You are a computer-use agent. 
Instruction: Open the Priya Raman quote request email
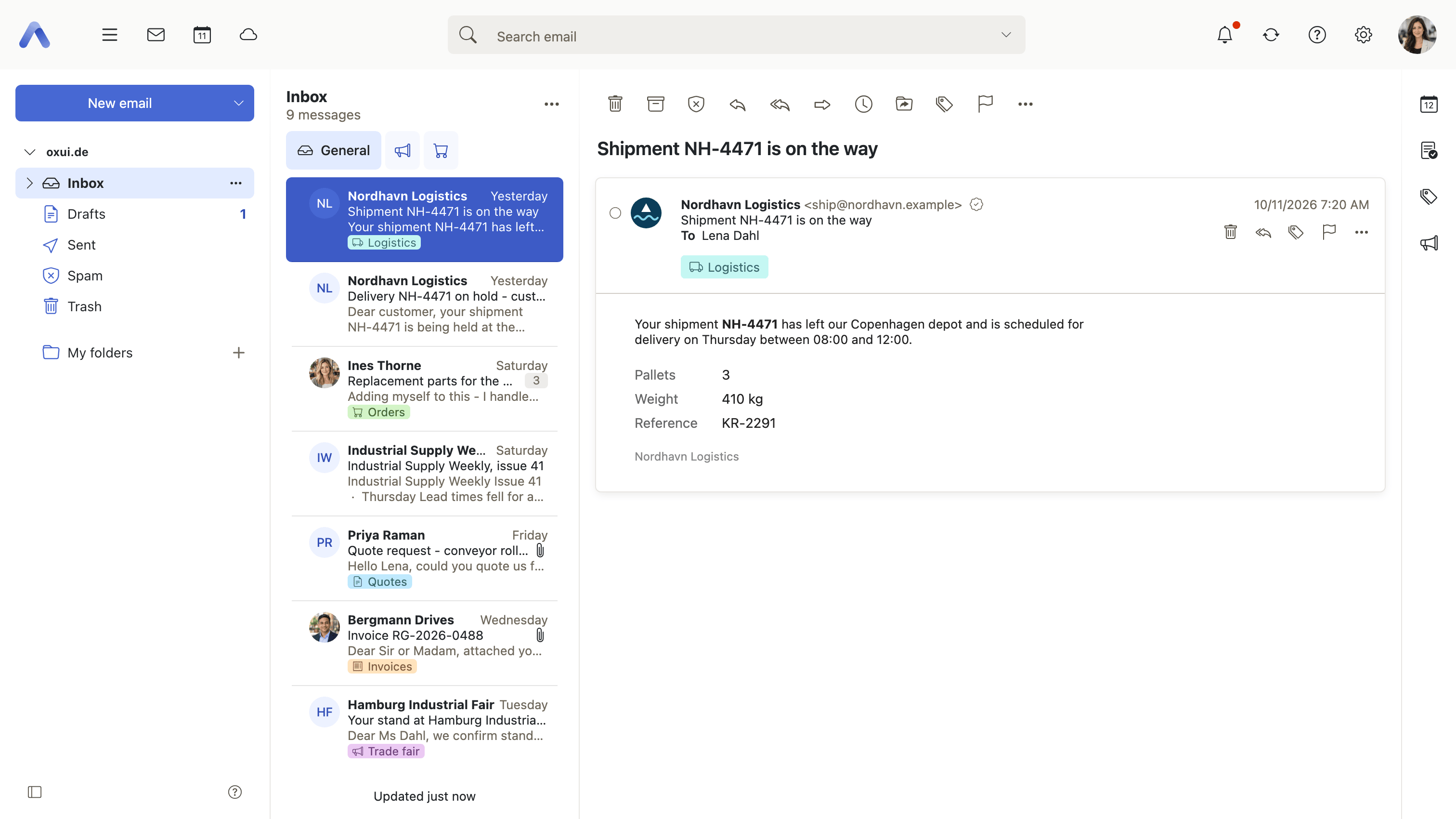tap(425, 558)
